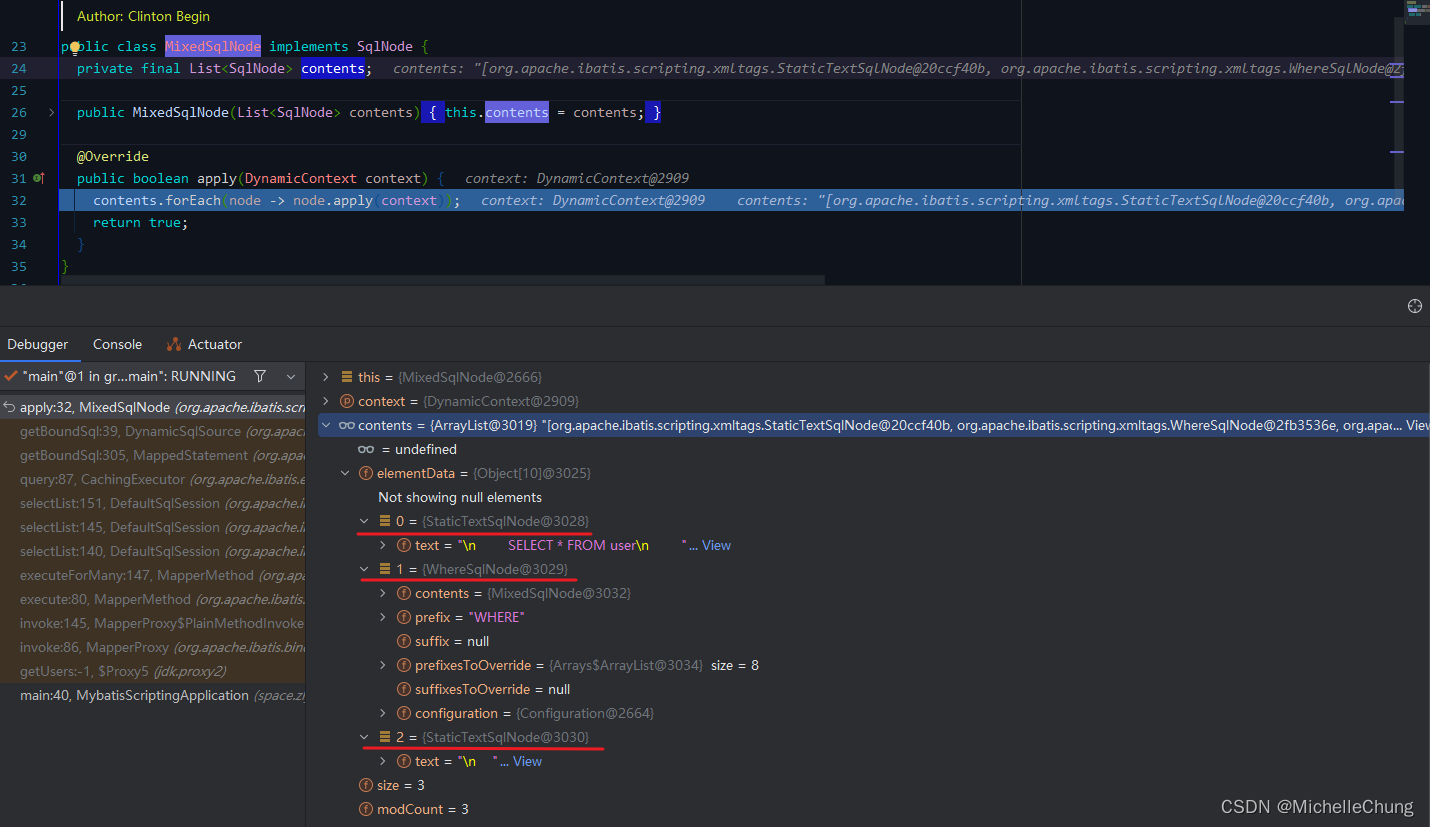This screenshot has height=827, width=1430.
Task: Collapse element 1 WhereSqlNode
Action: tap(364, 569)
